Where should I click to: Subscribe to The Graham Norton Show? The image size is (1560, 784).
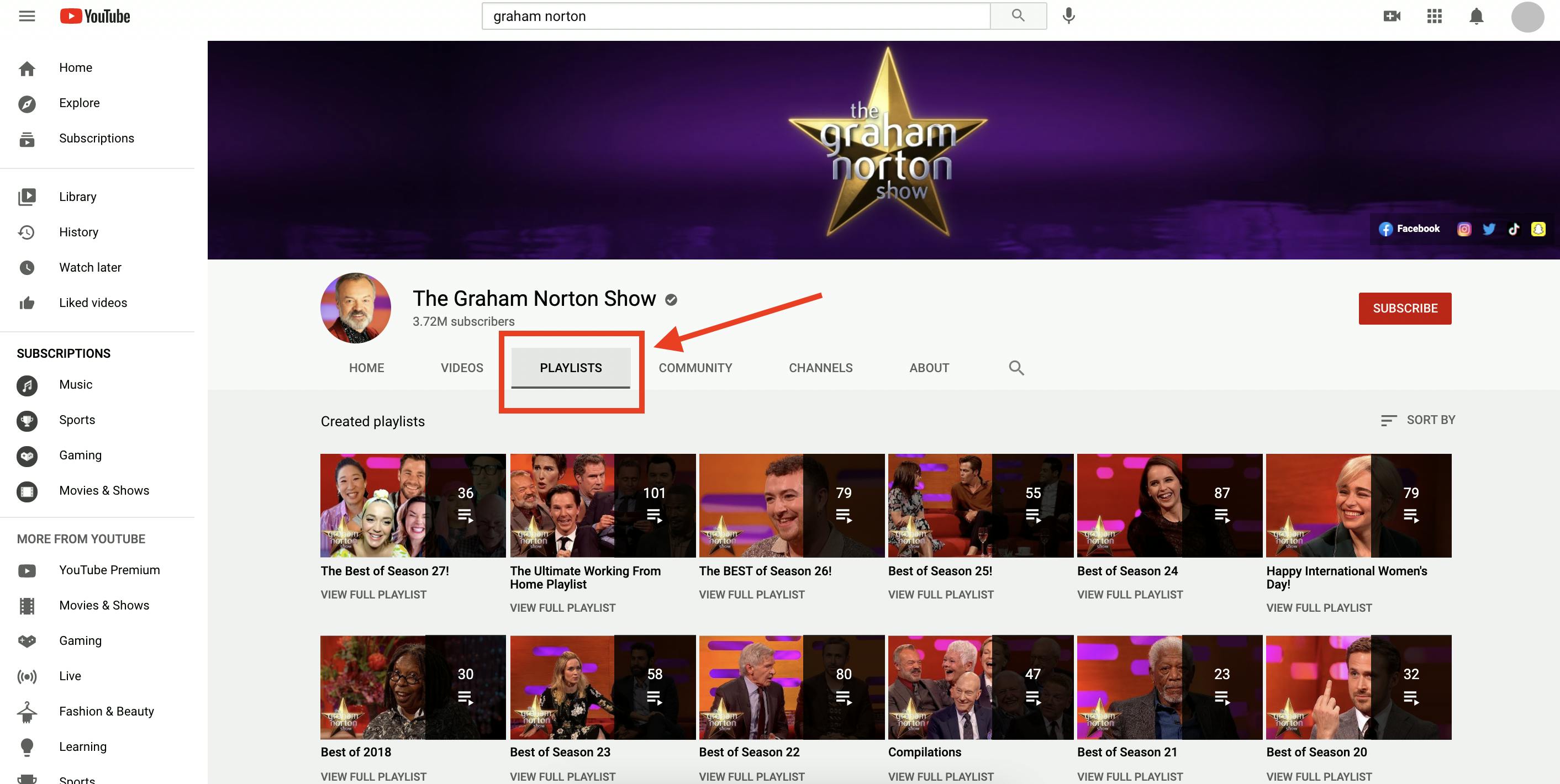click(x=1404, y=308)
